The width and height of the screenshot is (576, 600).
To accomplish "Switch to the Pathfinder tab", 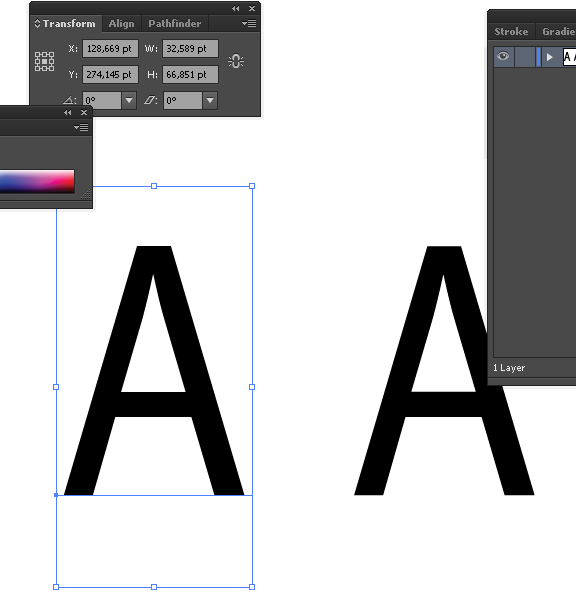I will (175, 24).
